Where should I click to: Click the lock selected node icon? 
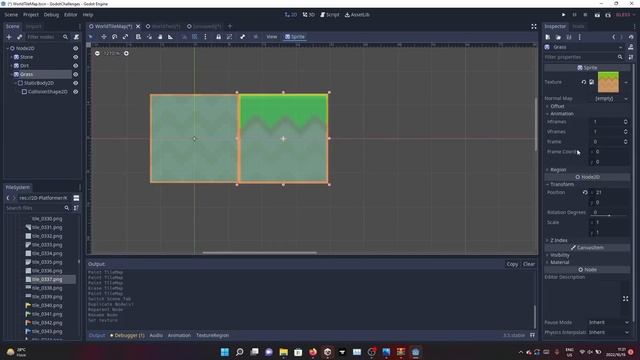click(x=218, y=37)
